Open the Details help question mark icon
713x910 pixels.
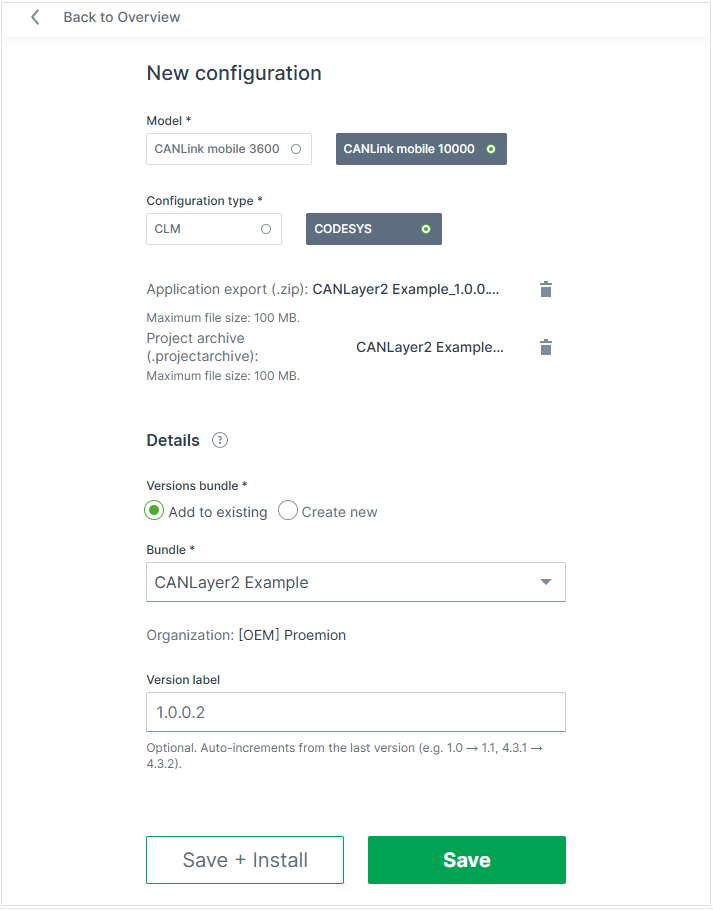[220, 440]
